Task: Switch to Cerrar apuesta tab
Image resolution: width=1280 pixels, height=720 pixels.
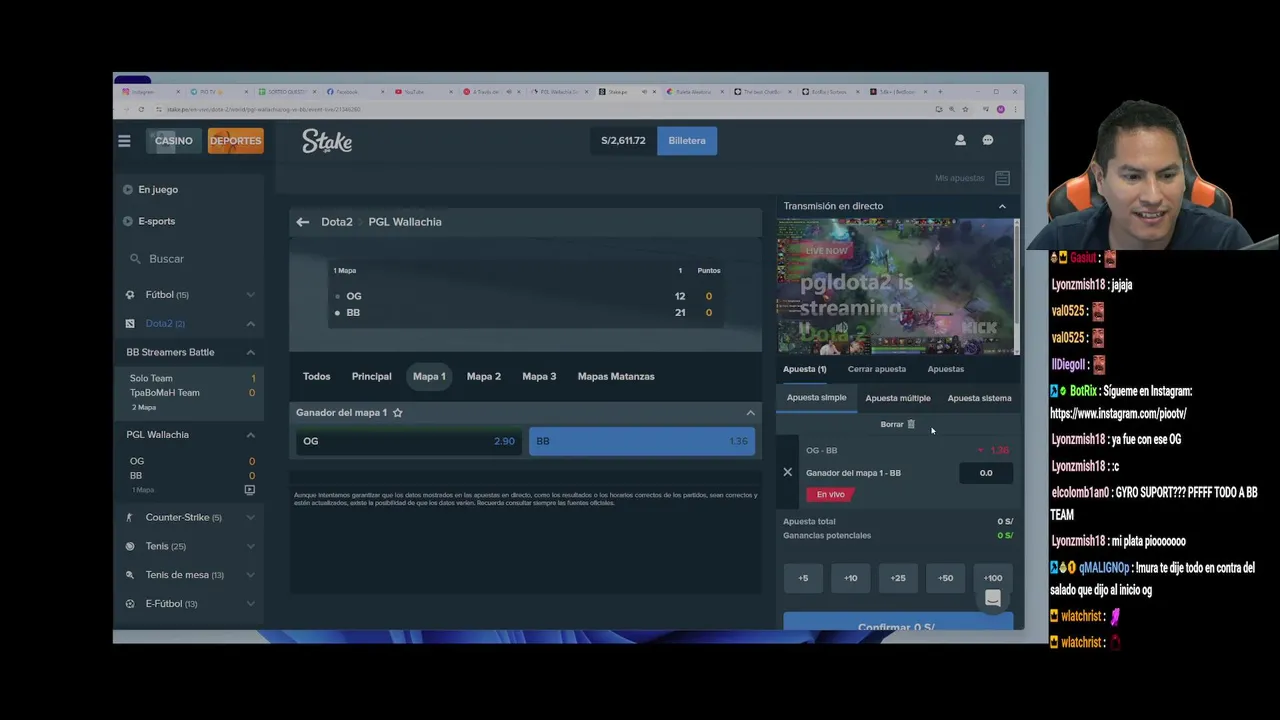Action: (877, 369)
